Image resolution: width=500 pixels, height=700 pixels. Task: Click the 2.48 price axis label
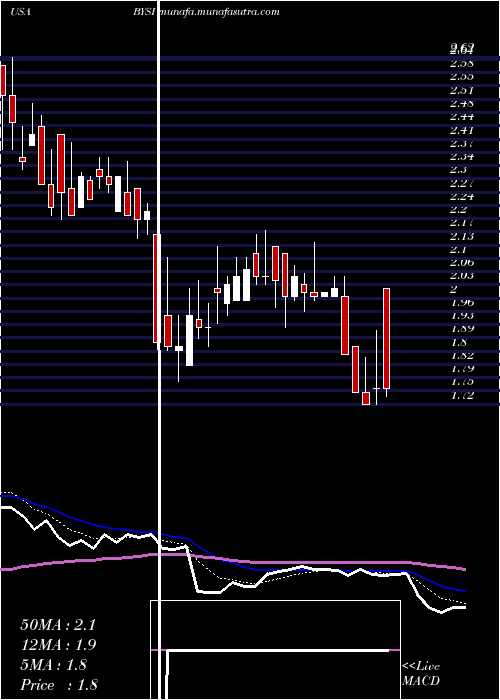(461, 104)
